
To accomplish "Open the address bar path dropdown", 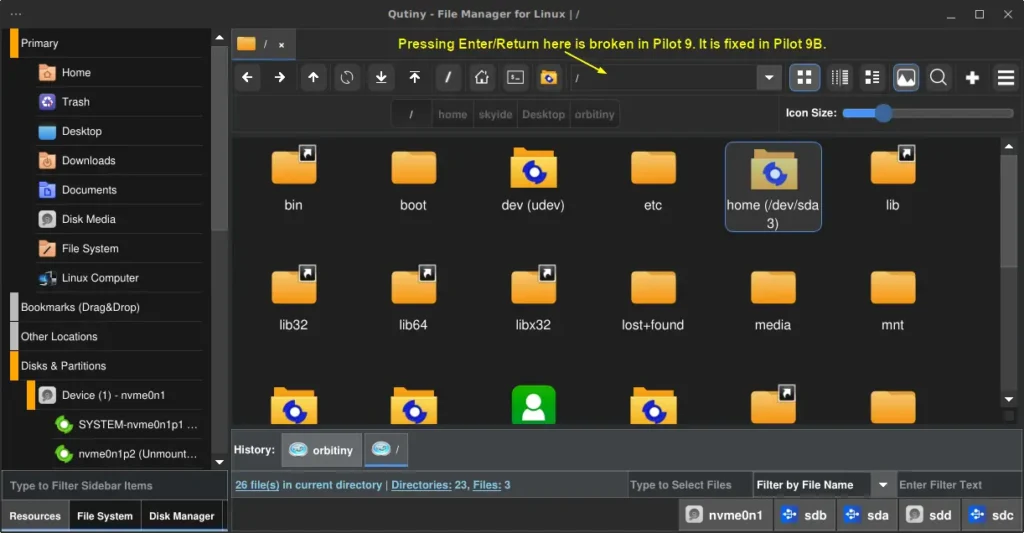I will pyautogui.click(x=768, y=78).
